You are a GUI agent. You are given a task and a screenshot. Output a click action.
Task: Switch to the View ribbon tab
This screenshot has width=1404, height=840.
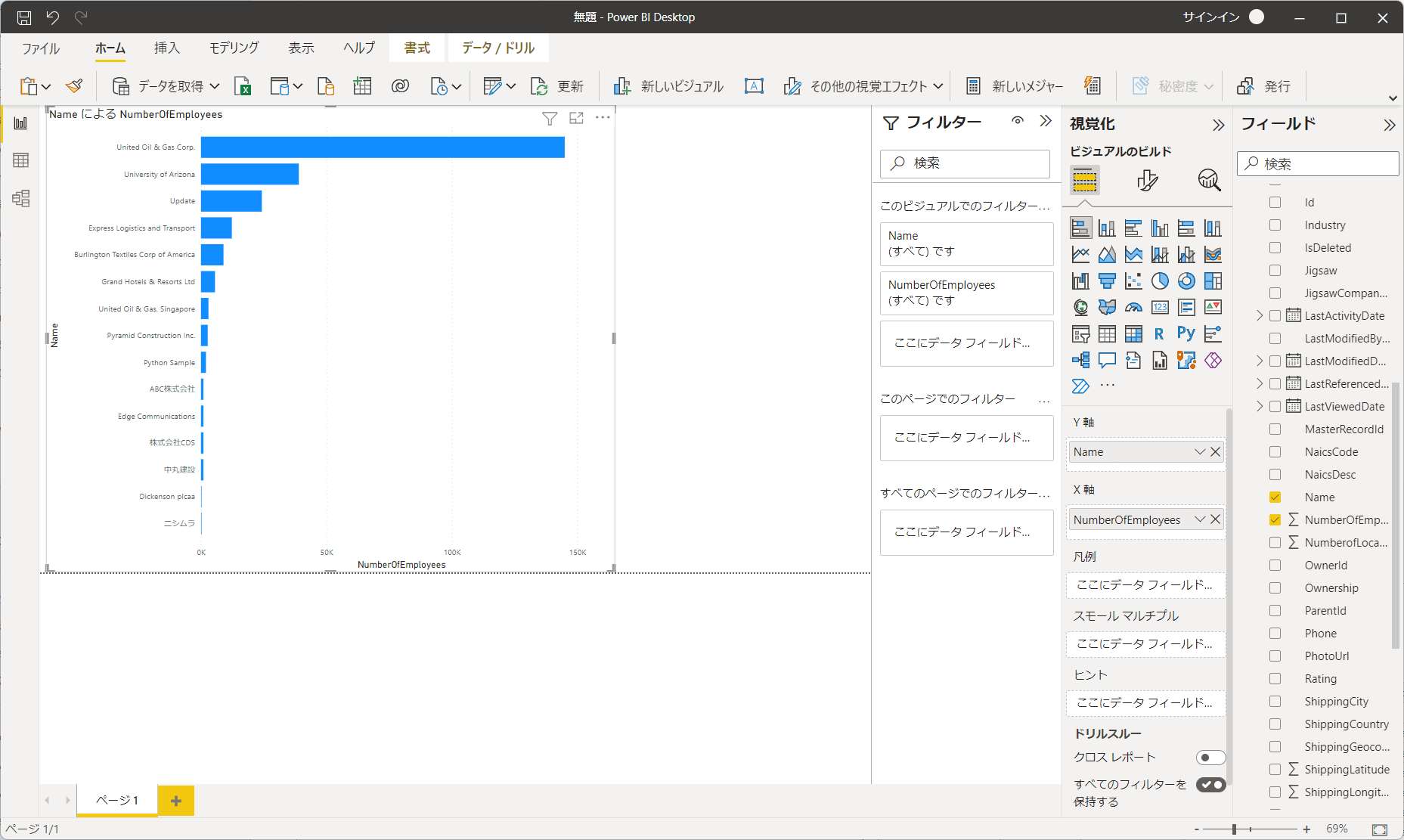[301, 48]
